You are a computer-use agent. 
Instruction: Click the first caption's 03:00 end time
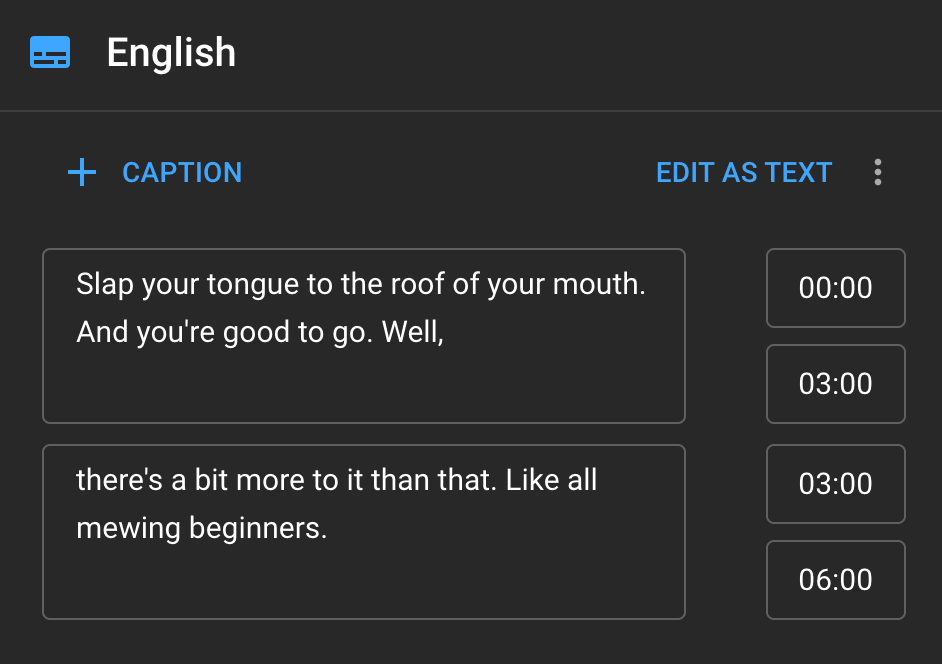[835, 384]
